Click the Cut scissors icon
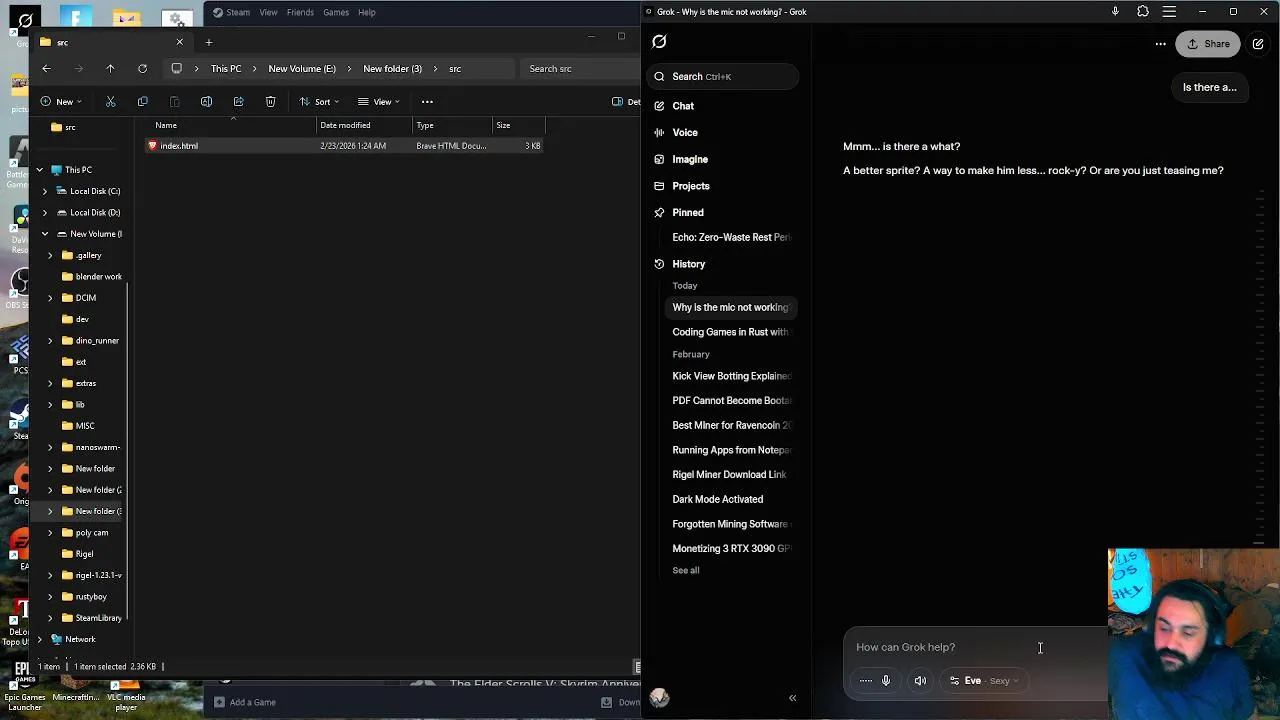The image size is (1280, 720). [x=111, y=101]
